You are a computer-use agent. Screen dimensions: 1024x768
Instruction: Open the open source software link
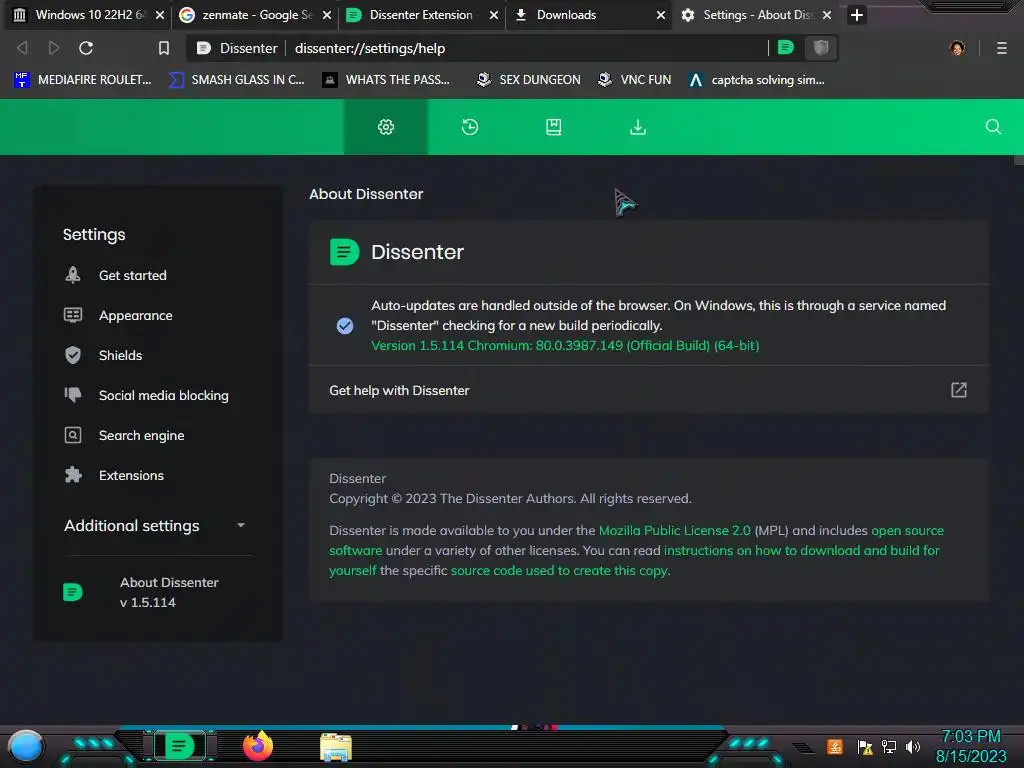(x=907, y=530)
